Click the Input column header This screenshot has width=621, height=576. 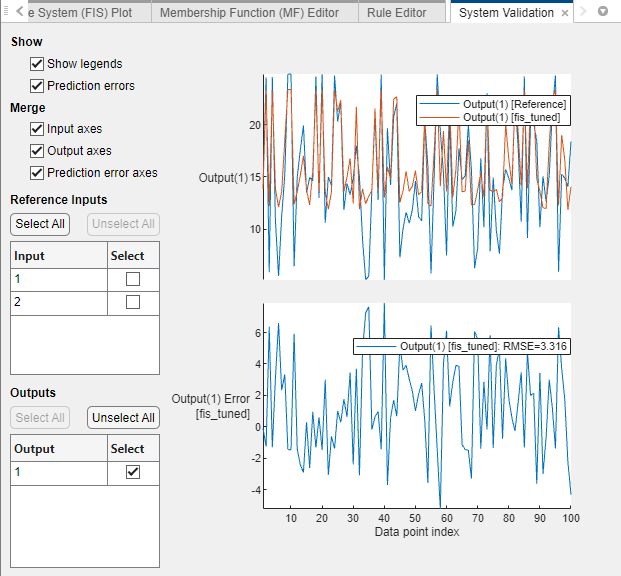(x=59, y=256)
